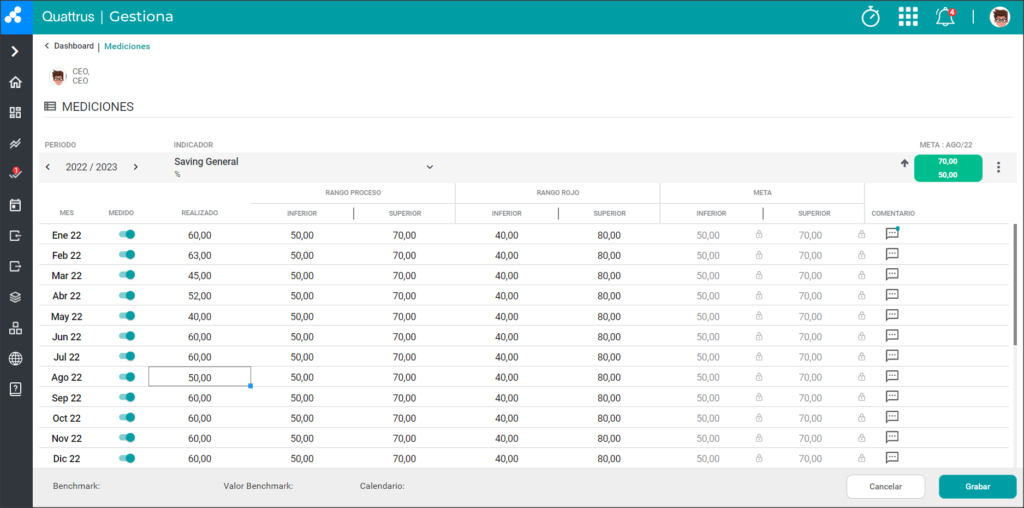Click the Rango Proceso header
The image size is (1024, 508).
pyautogui.click(x=353, y=193)
